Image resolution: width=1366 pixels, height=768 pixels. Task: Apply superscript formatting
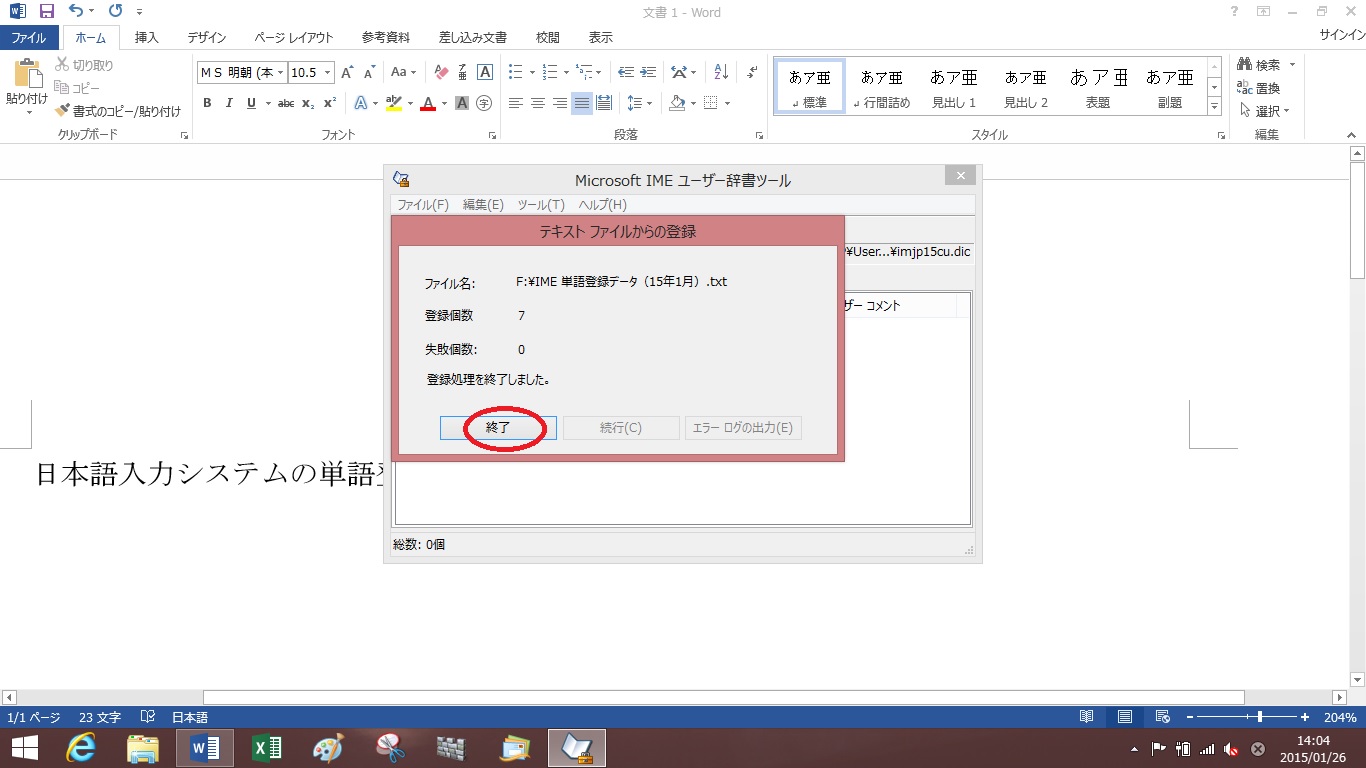[x=330, y=103]
